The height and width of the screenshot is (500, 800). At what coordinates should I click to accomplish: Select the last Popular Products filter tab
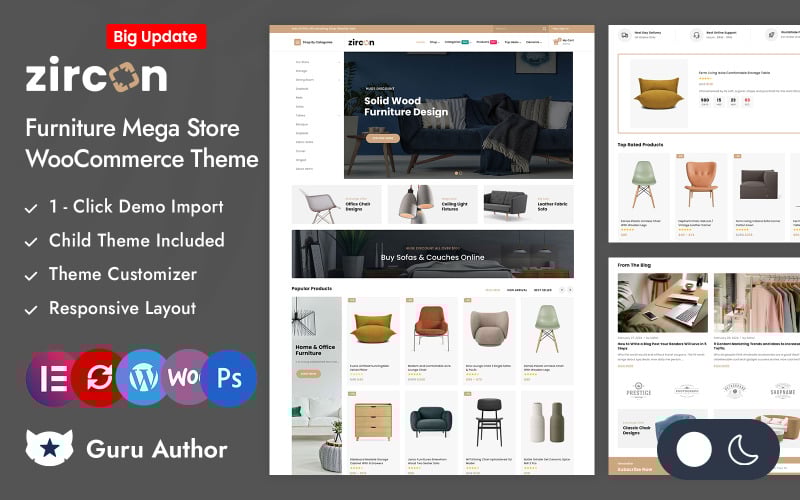[x=542, y=290]
